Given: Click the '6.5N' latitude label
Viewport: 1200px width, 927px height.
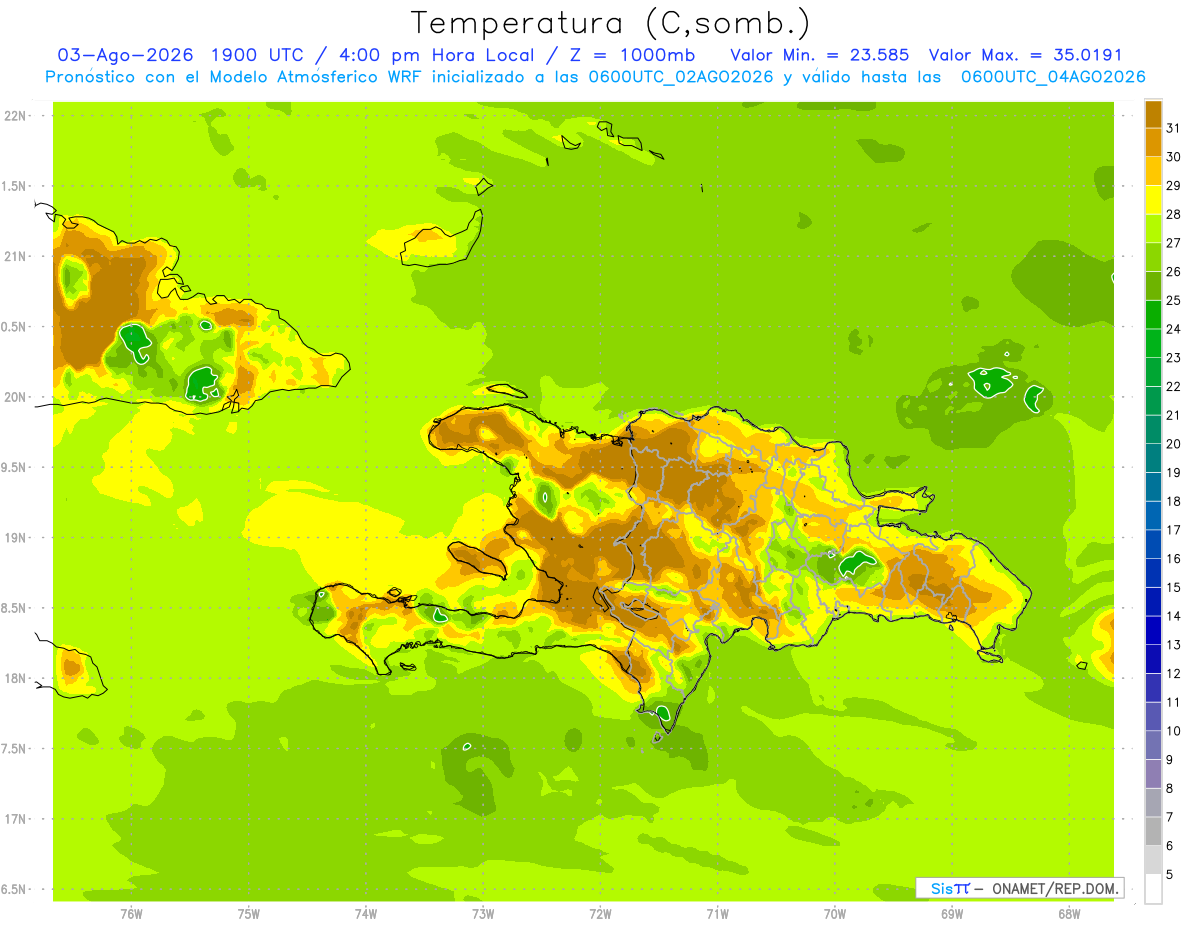Looking at the screenshot, I should click(x=15, y=889).
